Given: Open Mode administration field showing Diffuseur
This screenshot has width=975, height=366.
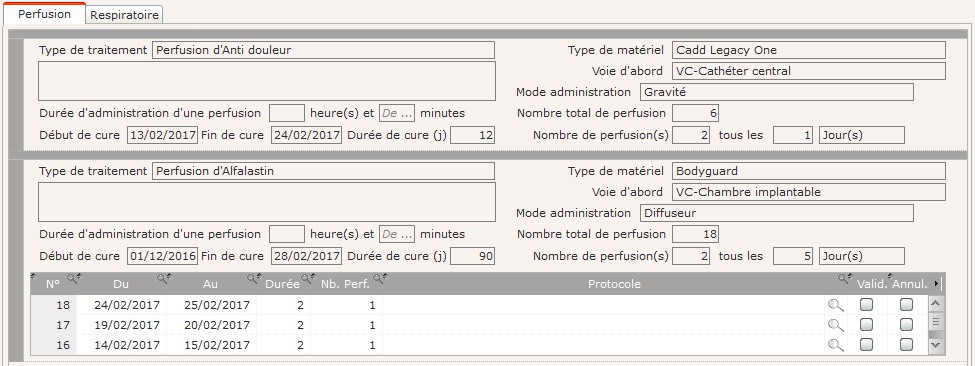Looking at the screenshot, I should (x=777, y=213).
